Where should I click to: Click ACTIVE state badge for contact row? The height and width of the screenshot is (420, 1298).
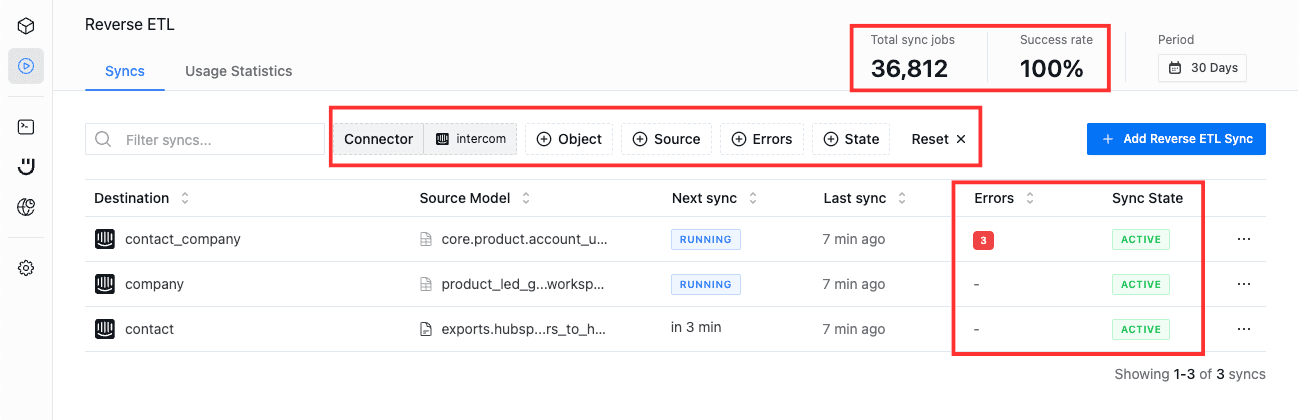click(x=1140, y=329)
